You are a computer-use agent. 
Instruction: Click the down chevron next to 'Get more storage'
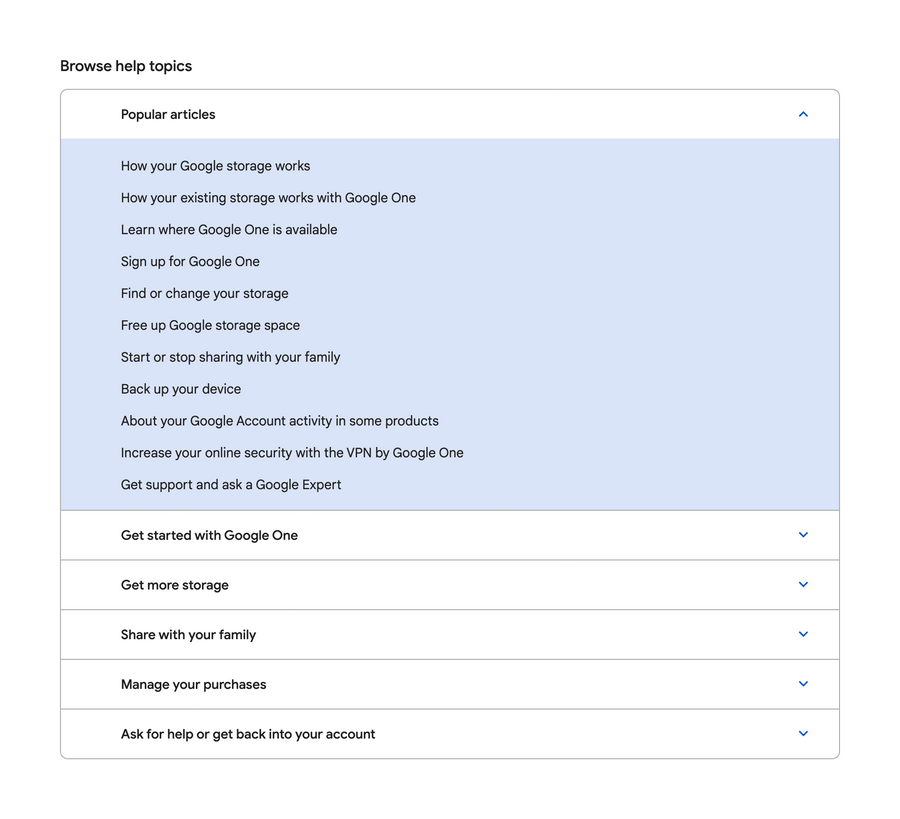[x=803, y=584]
